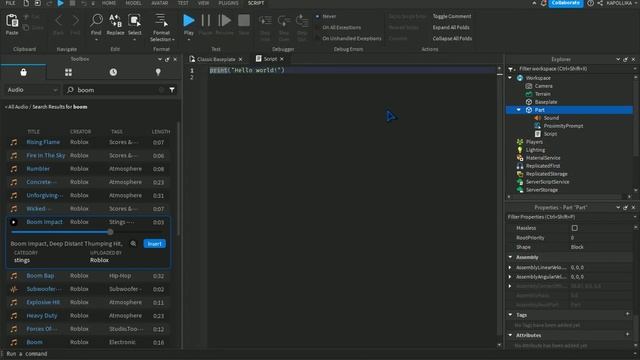Open the search filter funnel icon
Image resolution: width=640 pixels, height=360 pixels.
(172, 90)
